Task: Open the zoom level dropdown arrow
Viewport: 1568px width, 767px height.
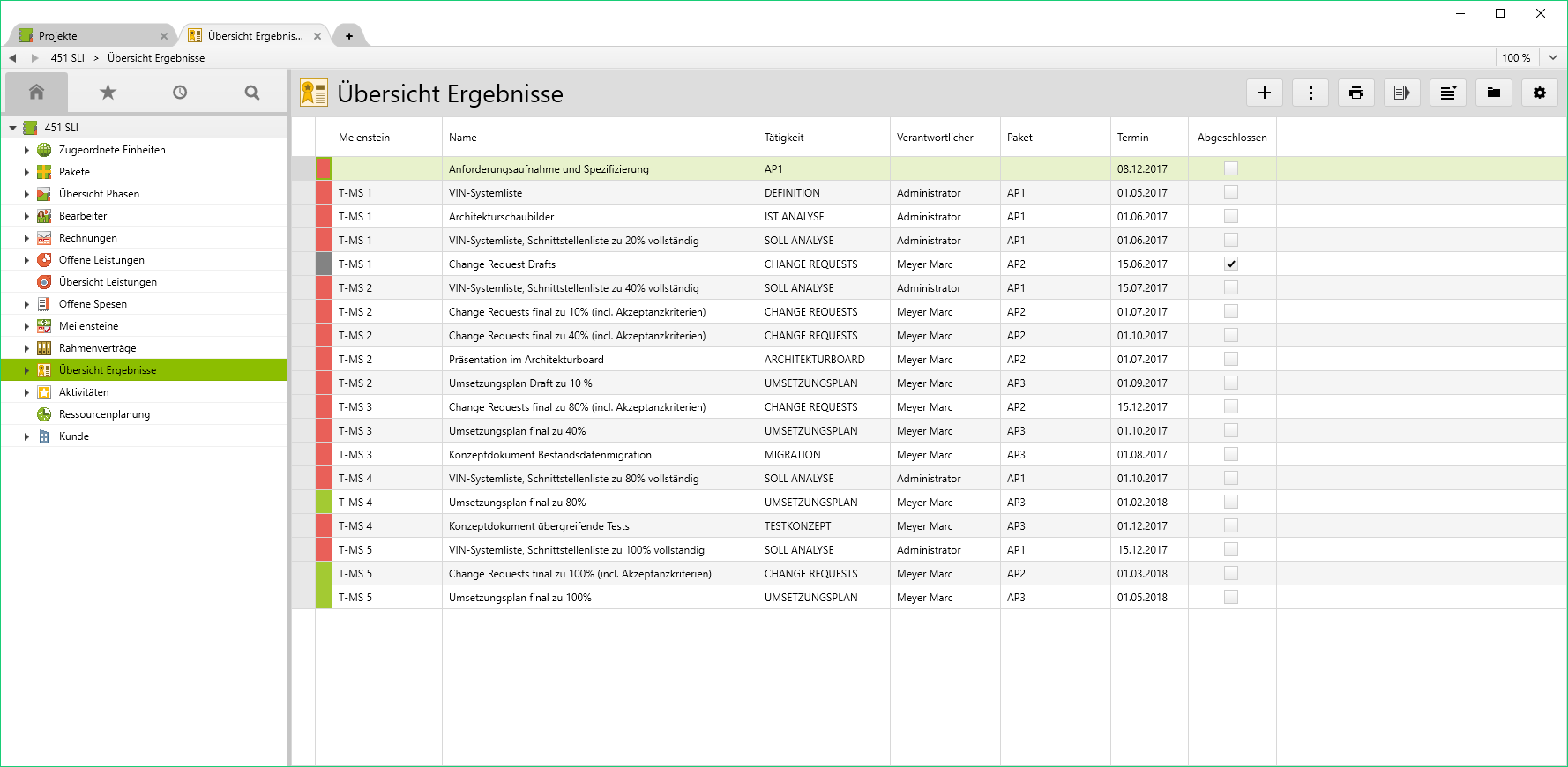Action: [1553, 57]
